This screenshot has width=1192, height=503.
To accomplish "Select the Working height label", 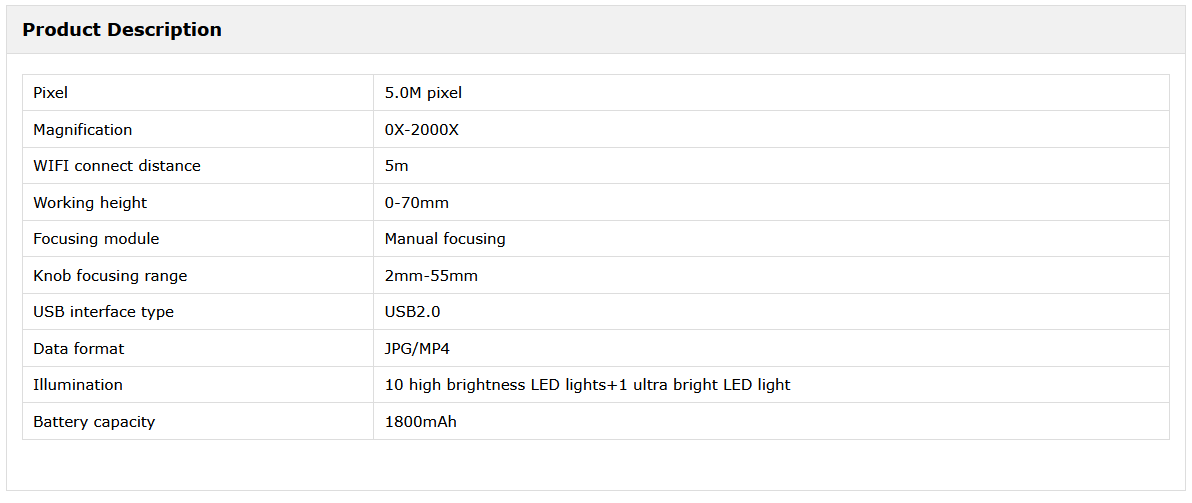I will coord(90,203).
